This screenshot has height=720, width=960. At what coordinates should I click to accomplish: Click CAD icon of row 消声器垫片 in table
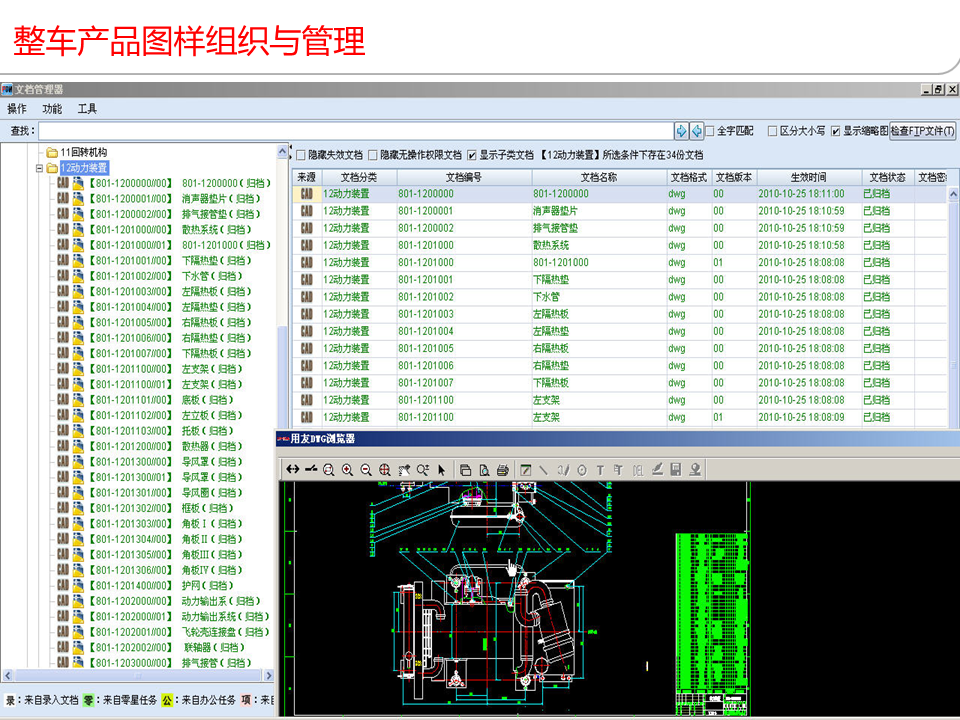307,211
